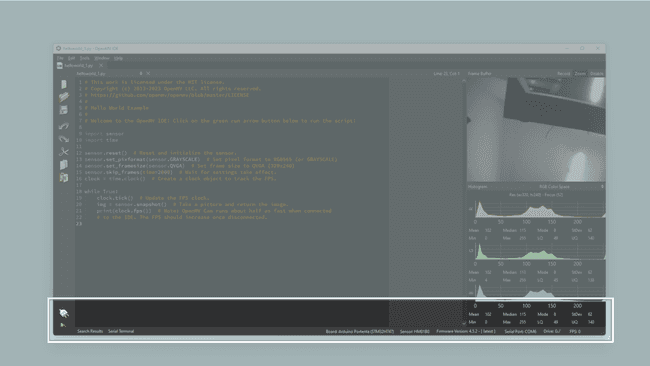Open the document selector dropdown for helloworld_1.py
The height and width of the screenshot is (366, 650).
pos(109,73)
